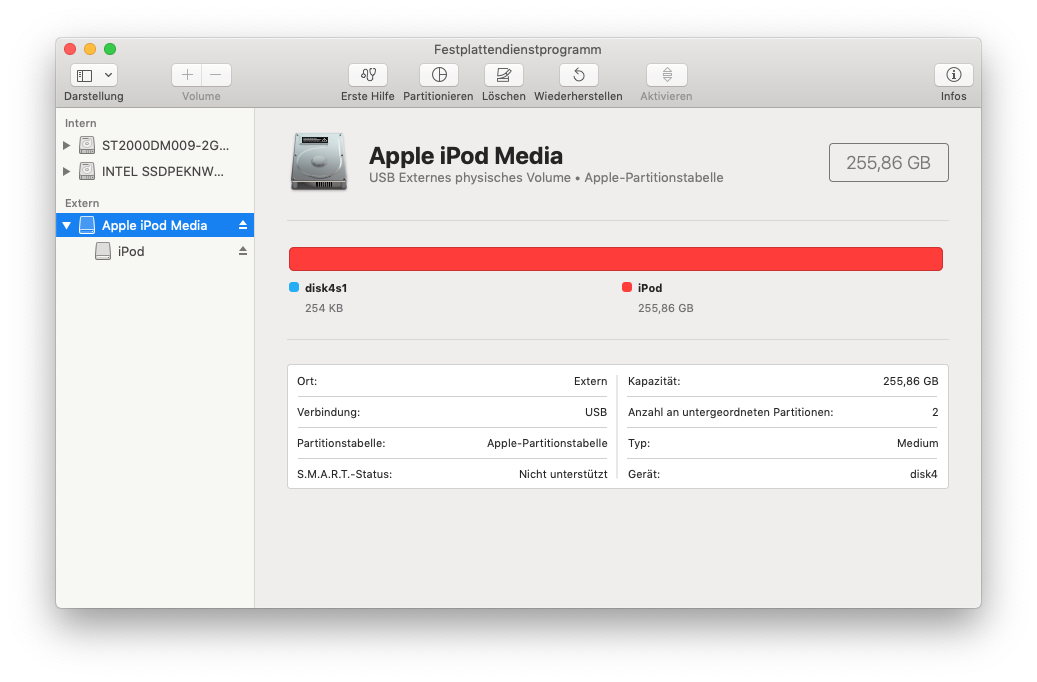Image resolution: width=1037 pixels, height=682 pixels.
Task: Click the Erste Hilfe label
Action: [x=368, y=96]
